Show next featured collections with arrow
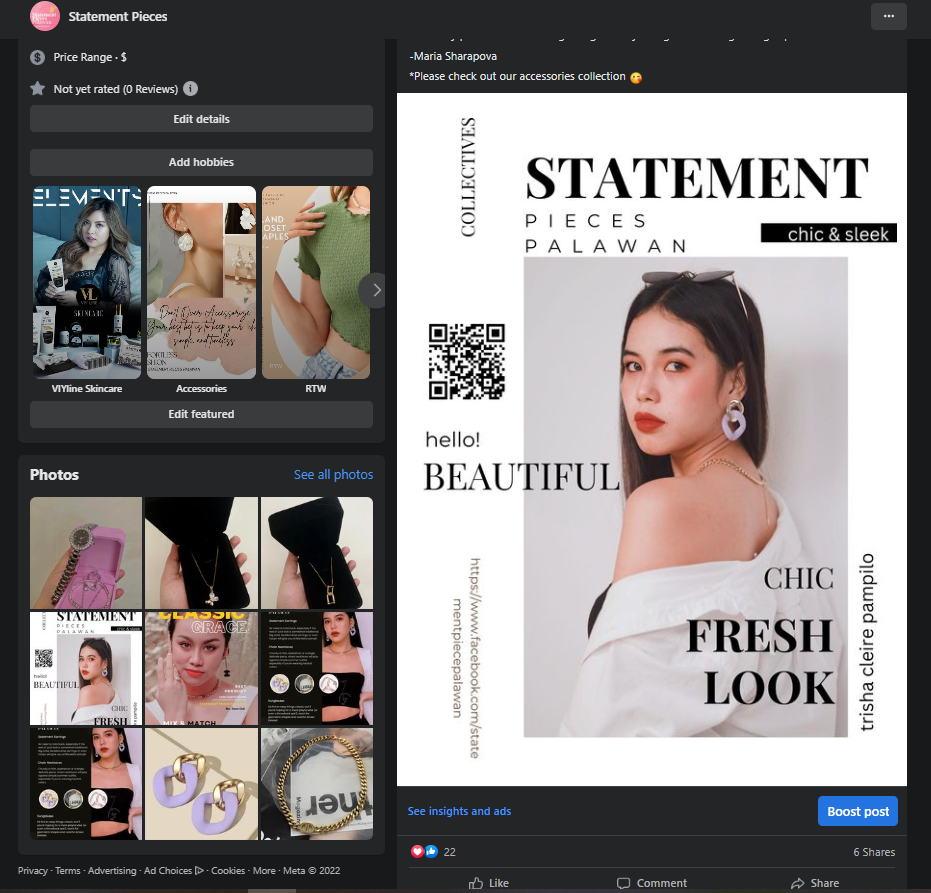The image size is (931, 893). point(375,290)
